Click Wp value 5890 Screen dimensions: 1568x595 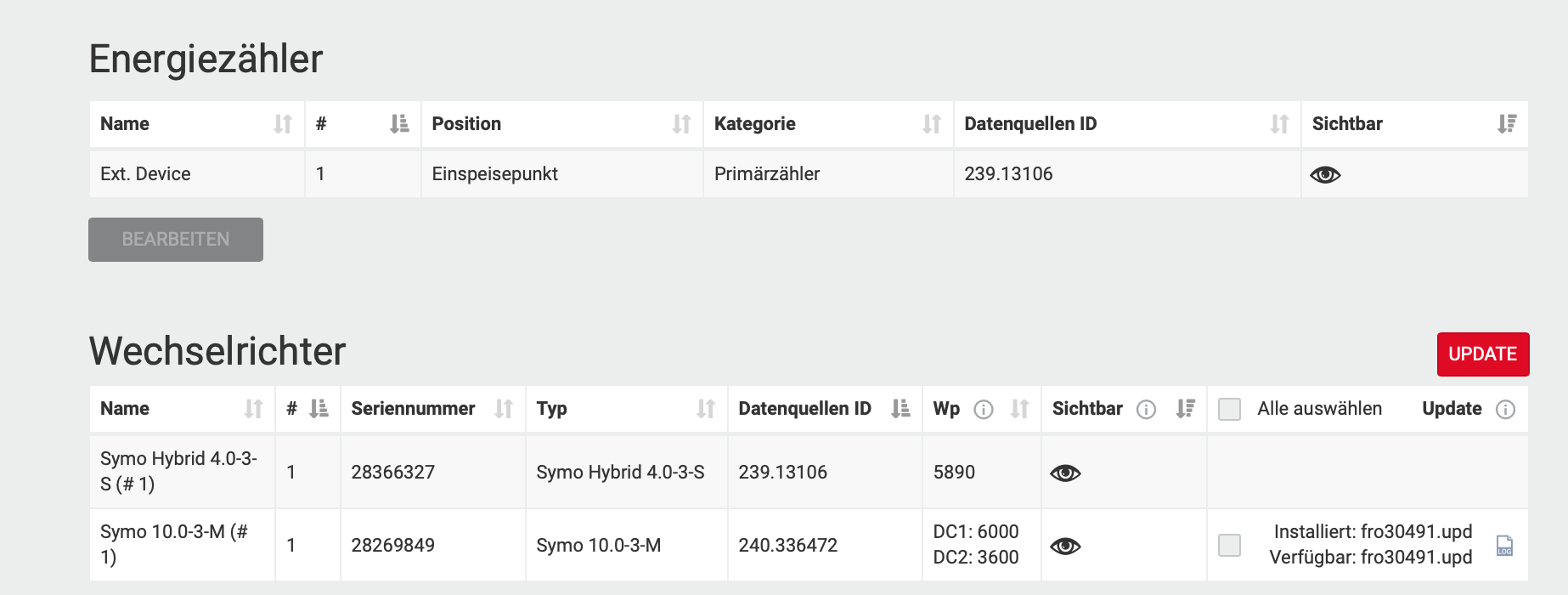pos(954,473)
